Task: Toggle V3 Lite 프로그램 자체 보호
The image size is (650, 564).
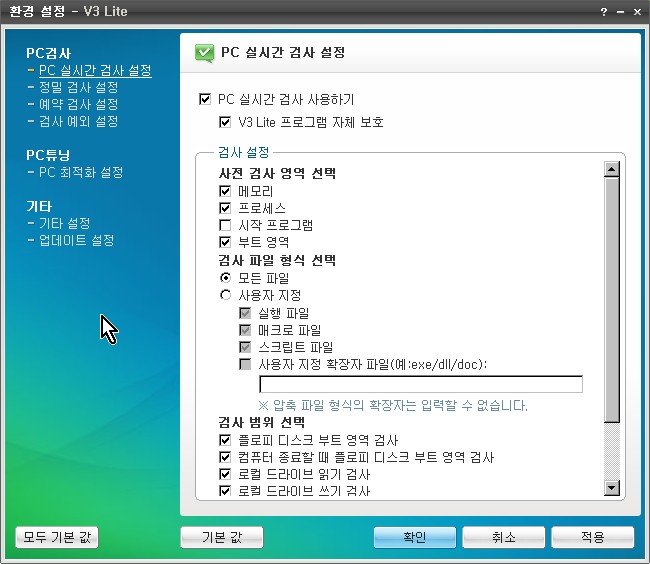Action: [225, 122]
